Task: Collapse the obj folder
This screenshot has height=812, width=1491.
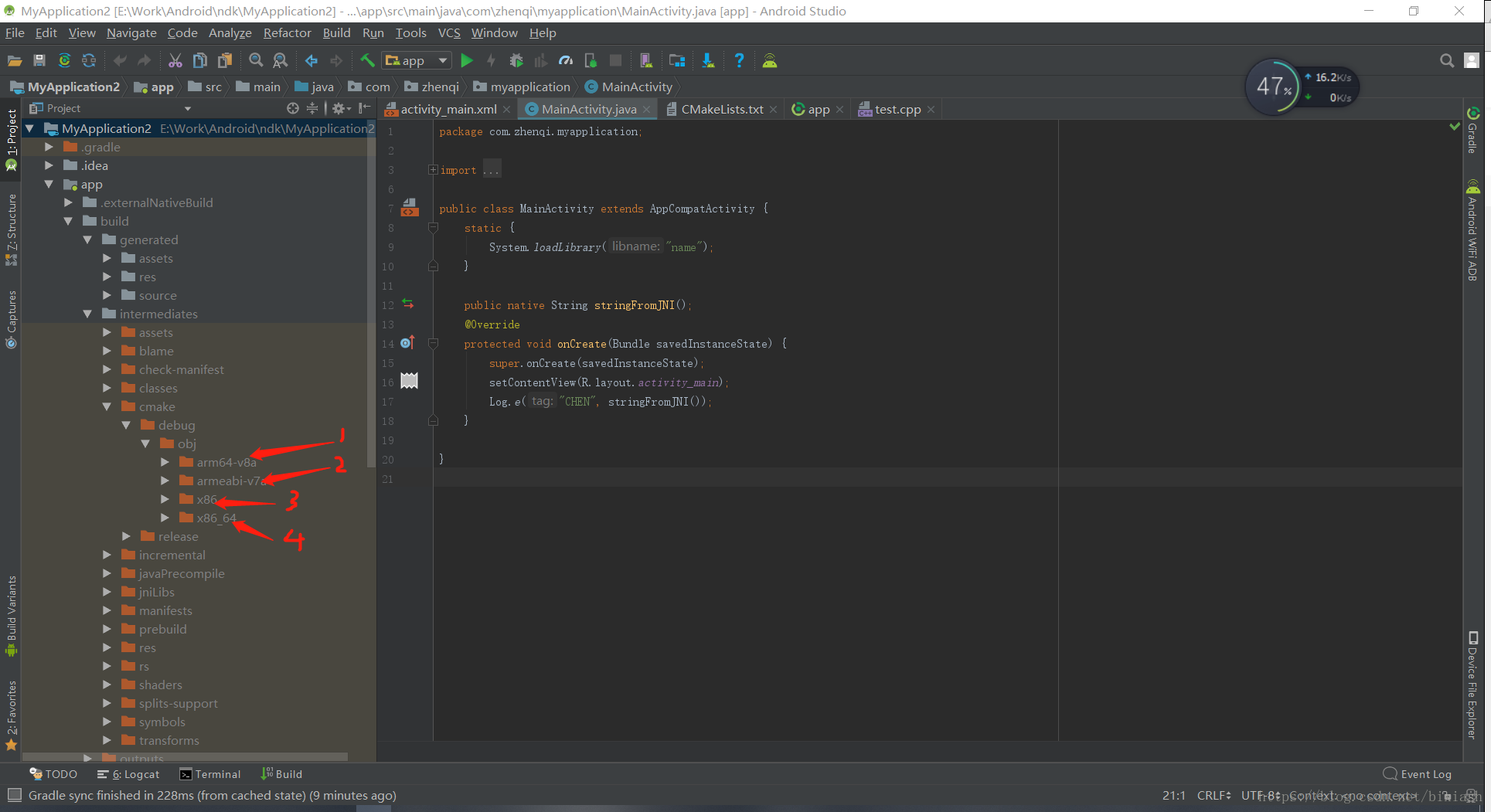Action: pos(145,443)
